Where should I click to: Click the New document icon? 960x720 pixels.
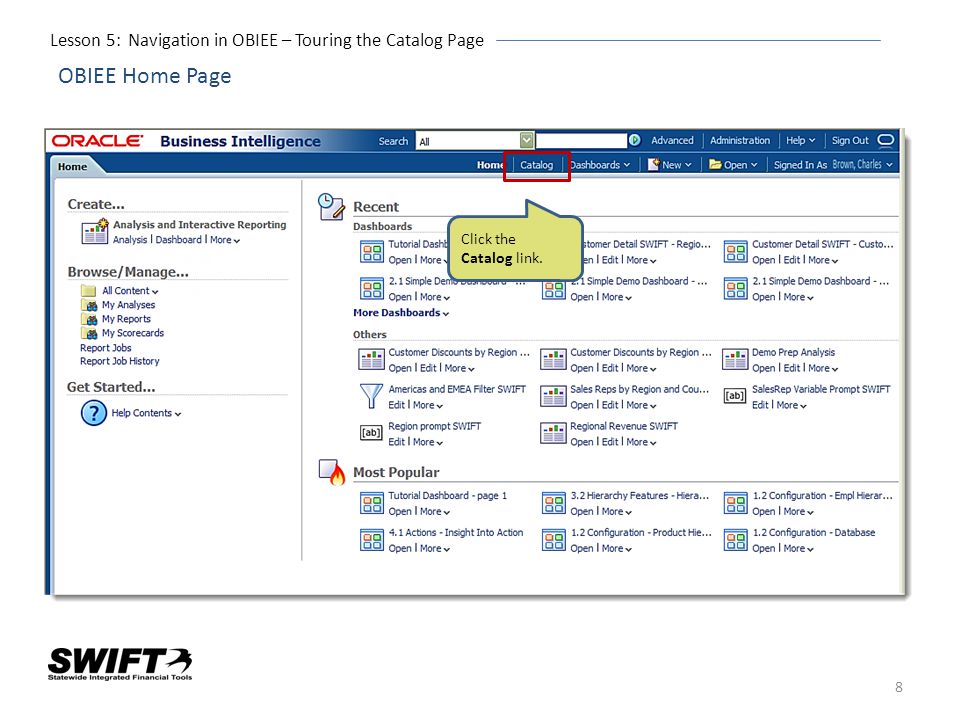click(x=653, y=165)
